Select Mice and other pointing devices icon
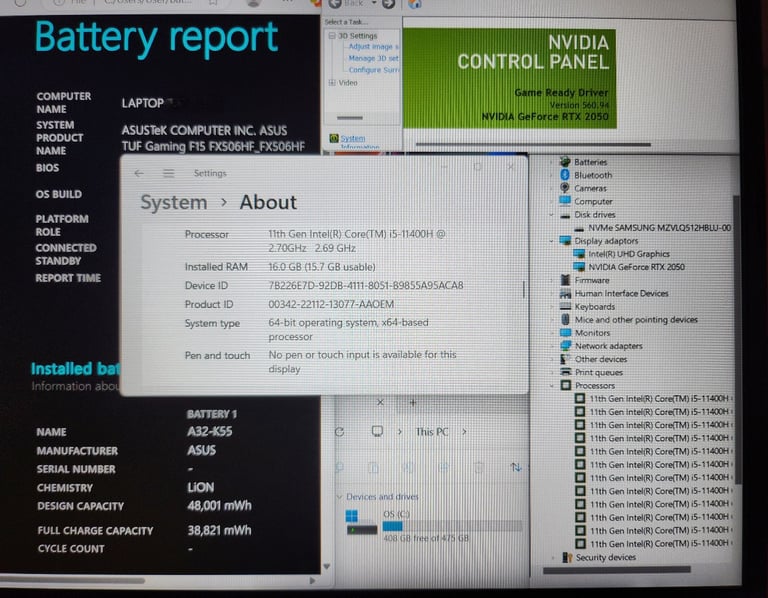 (565, 319)
